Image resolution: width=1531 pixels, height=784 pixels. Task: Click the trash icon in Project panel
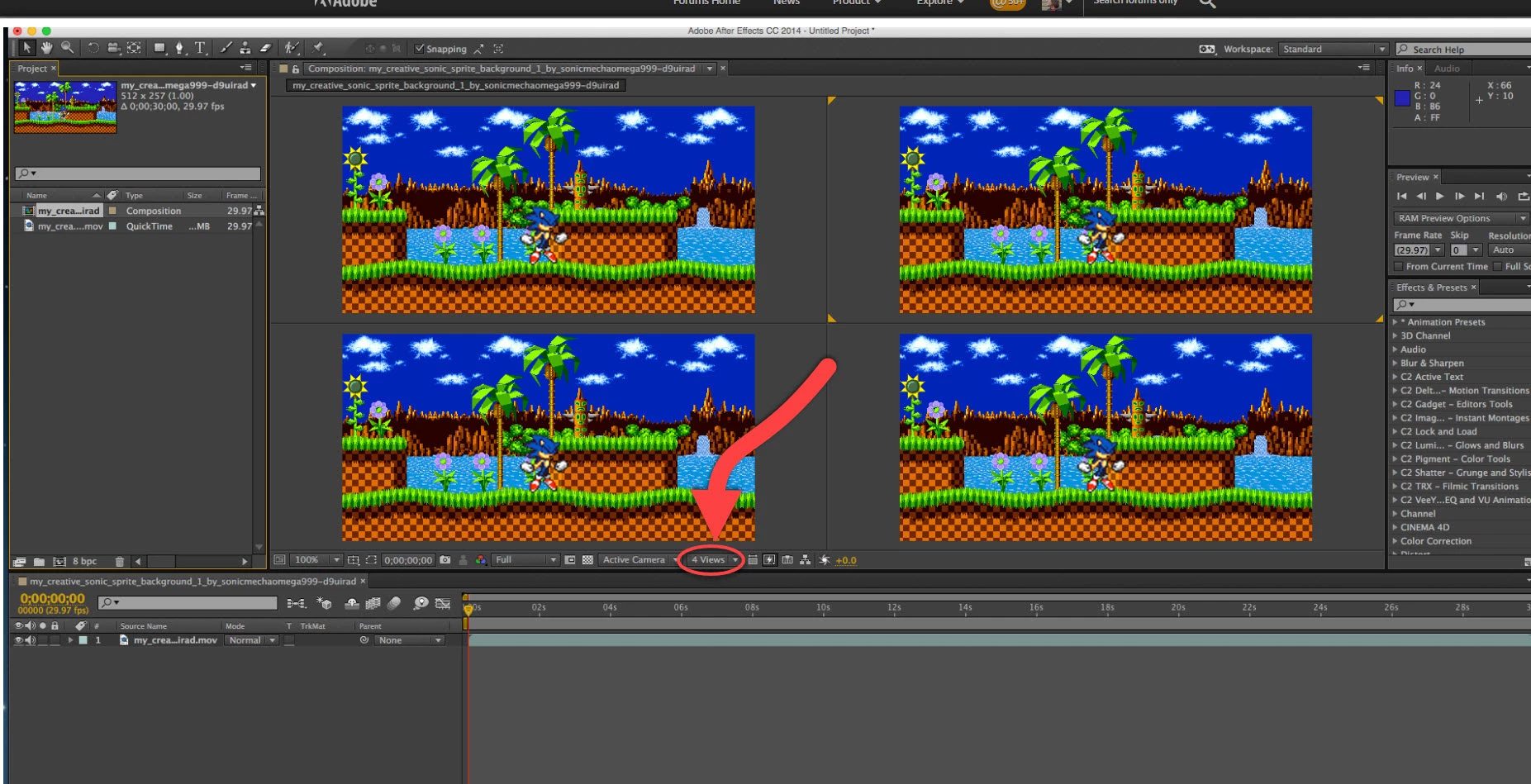point(120,562)
